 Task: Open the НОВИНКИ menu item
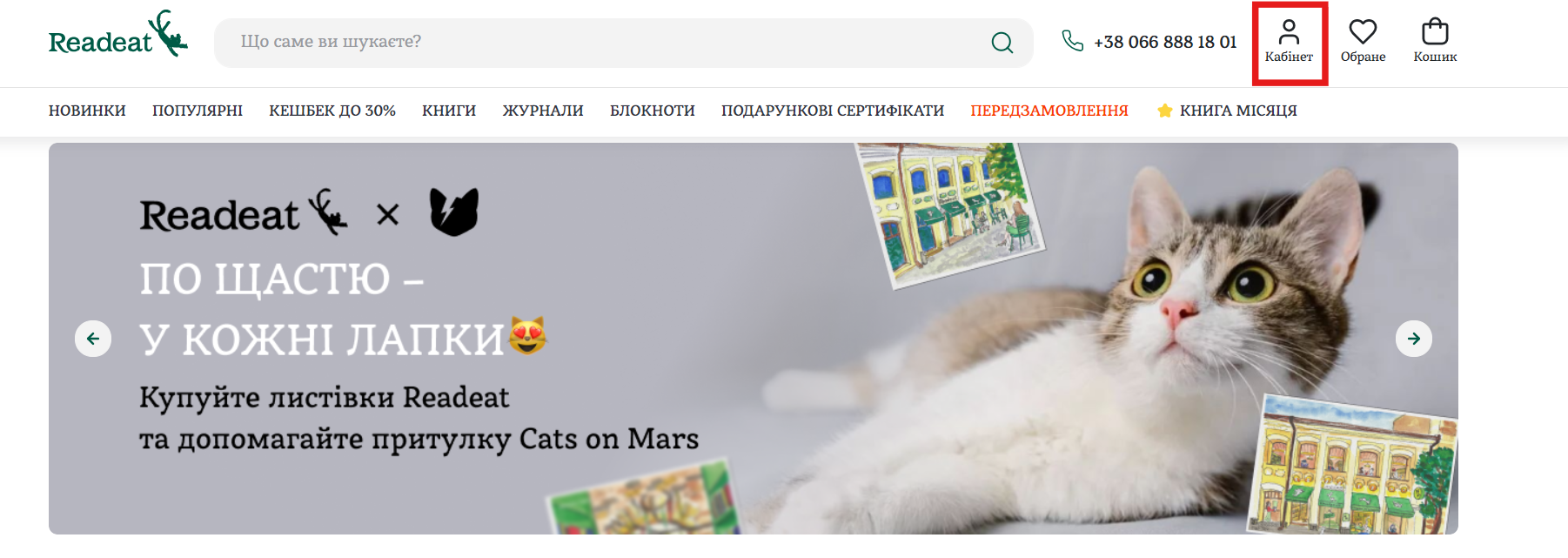pos(87,111)
